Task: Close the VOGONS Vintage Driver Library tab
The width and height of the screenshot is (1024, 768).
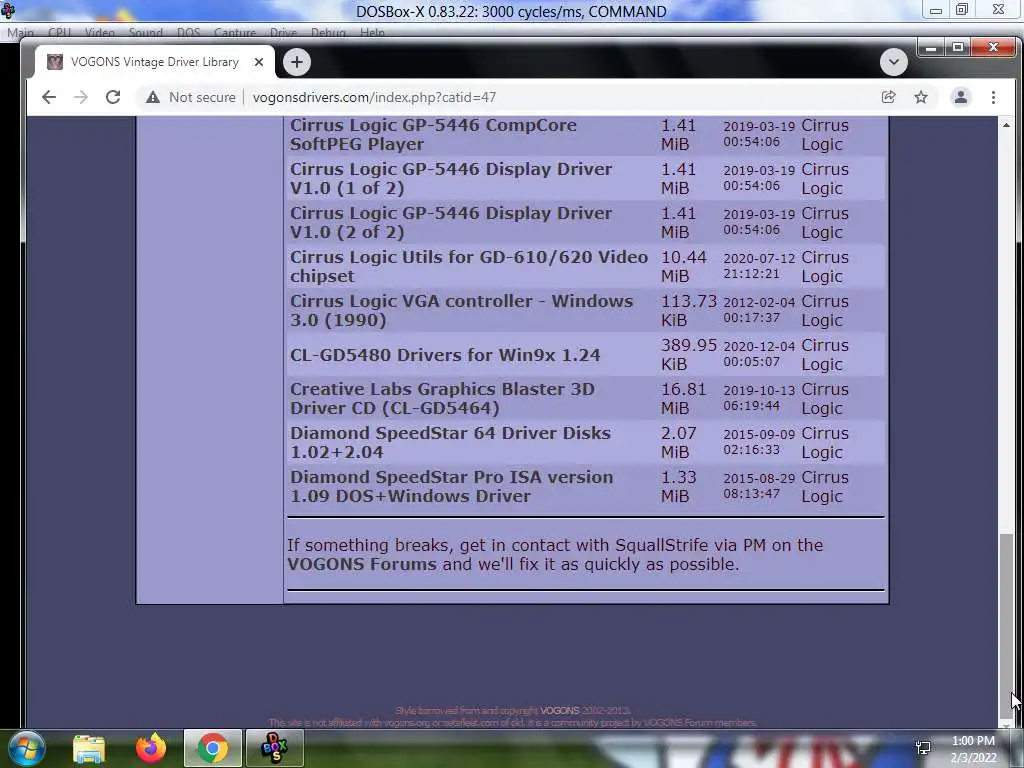Action: point(259,62)
